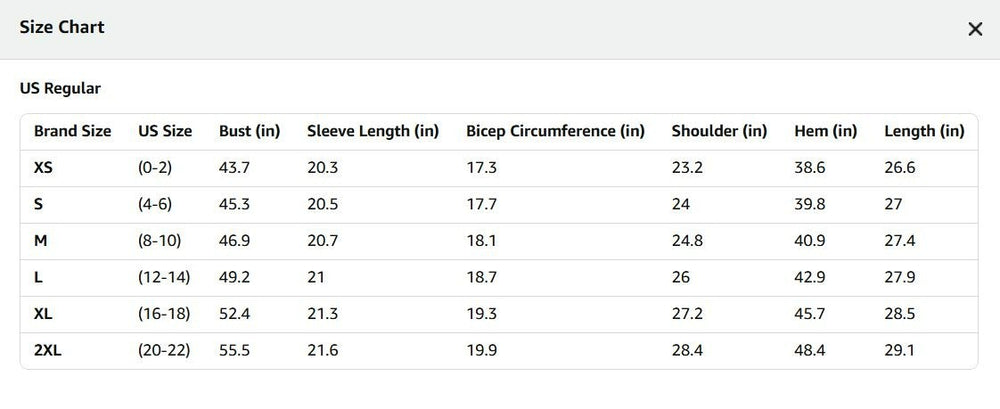Click the (12-14) US size cell
Screen dimensions: 1000x409
coord(164,277)
